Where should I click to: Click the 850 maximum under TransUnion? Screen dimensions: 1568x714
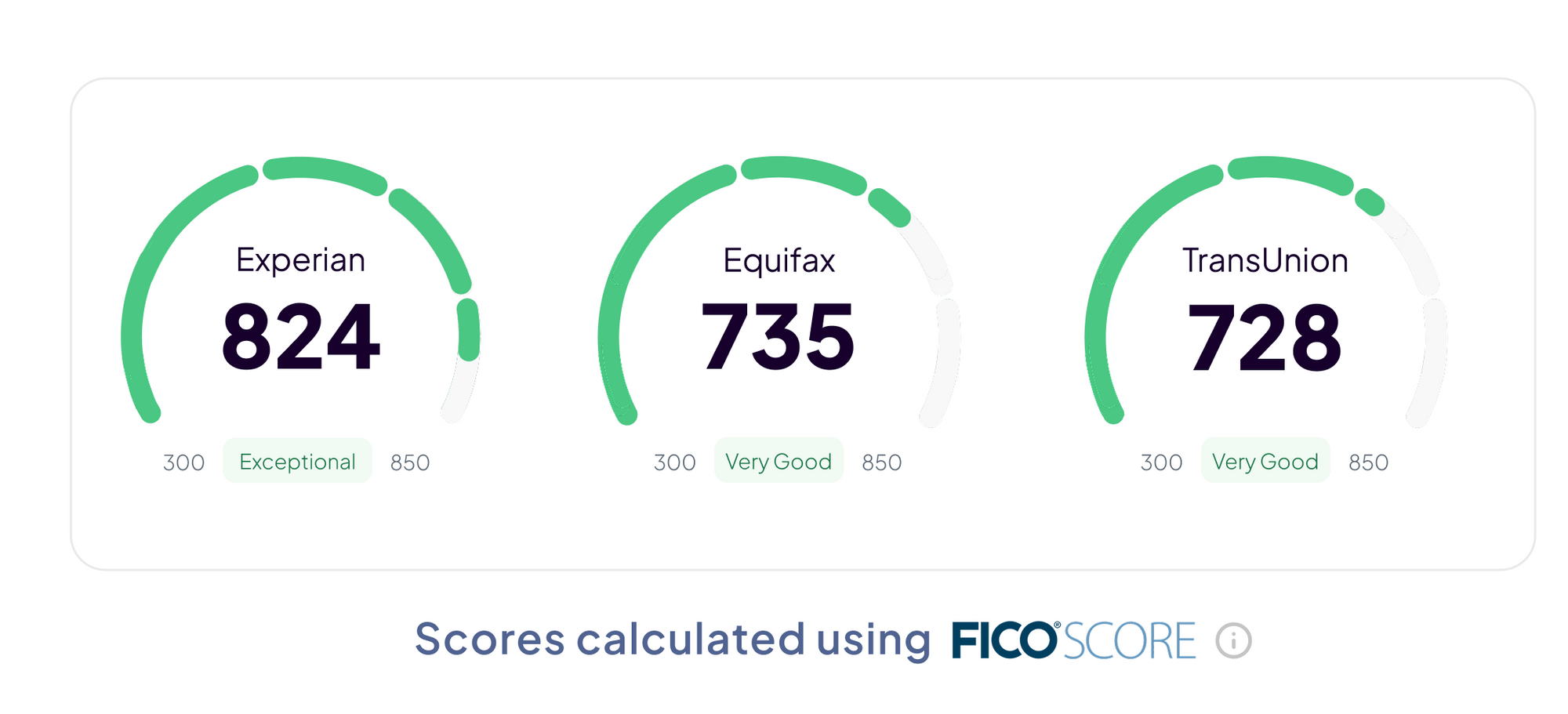click(1369, 463)
